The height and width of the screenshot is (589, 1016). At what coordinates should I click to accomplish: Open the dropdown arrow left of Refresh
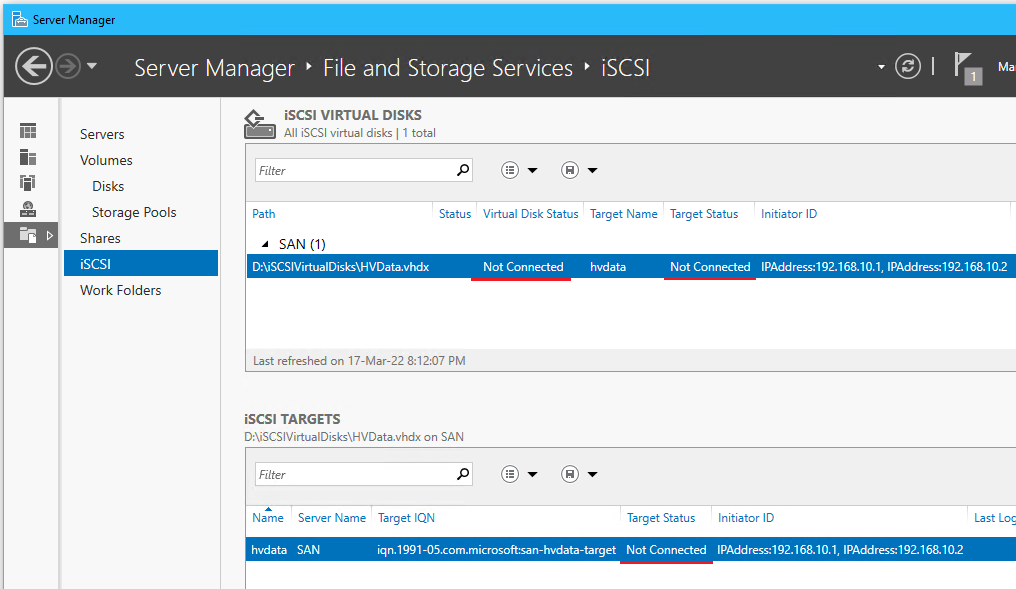pos(881,67)
